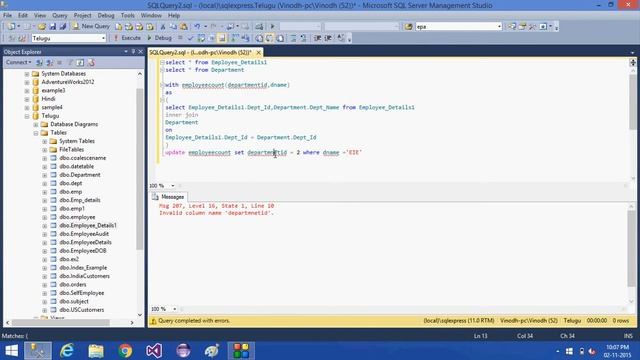Click the Cut scissors icon
This screenshot has height=360, width=640.
(x=162, y=27)
